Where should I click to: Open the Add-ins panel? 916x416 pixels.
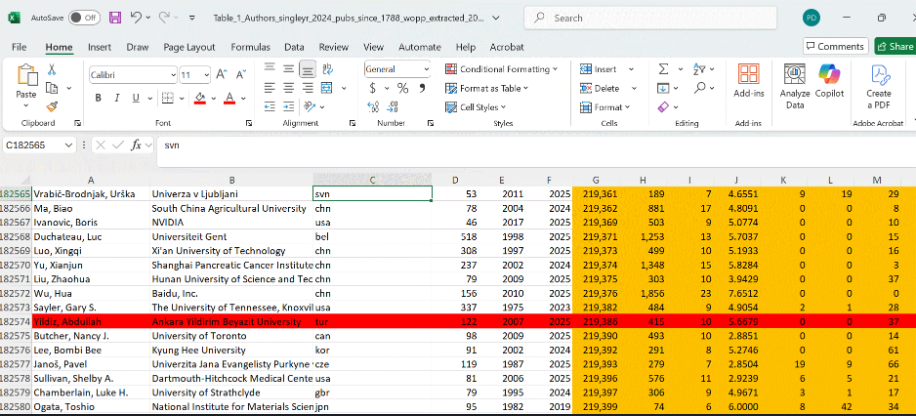[x=748, y=81]
